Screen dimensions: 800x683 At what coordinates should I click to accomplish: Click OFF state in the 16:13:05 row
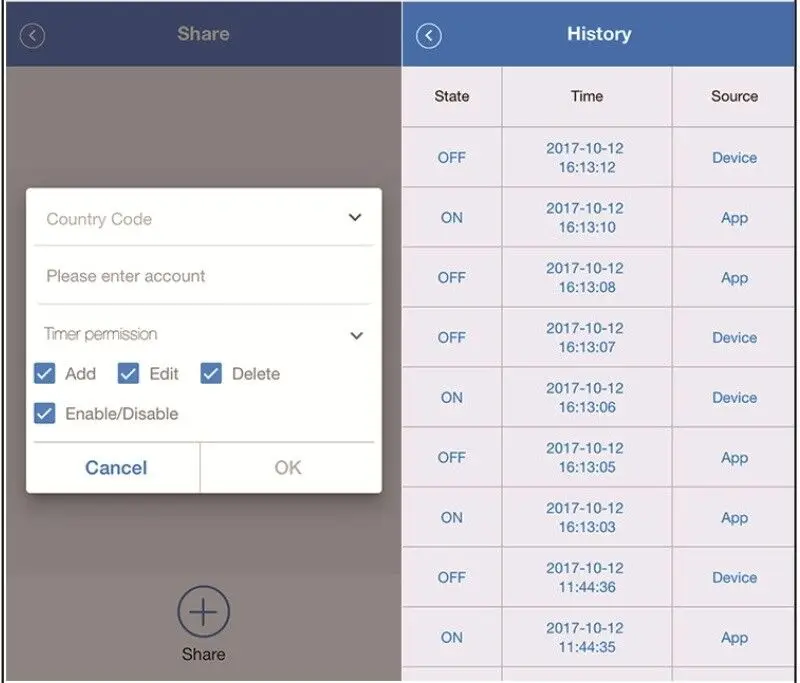point(452,458)
